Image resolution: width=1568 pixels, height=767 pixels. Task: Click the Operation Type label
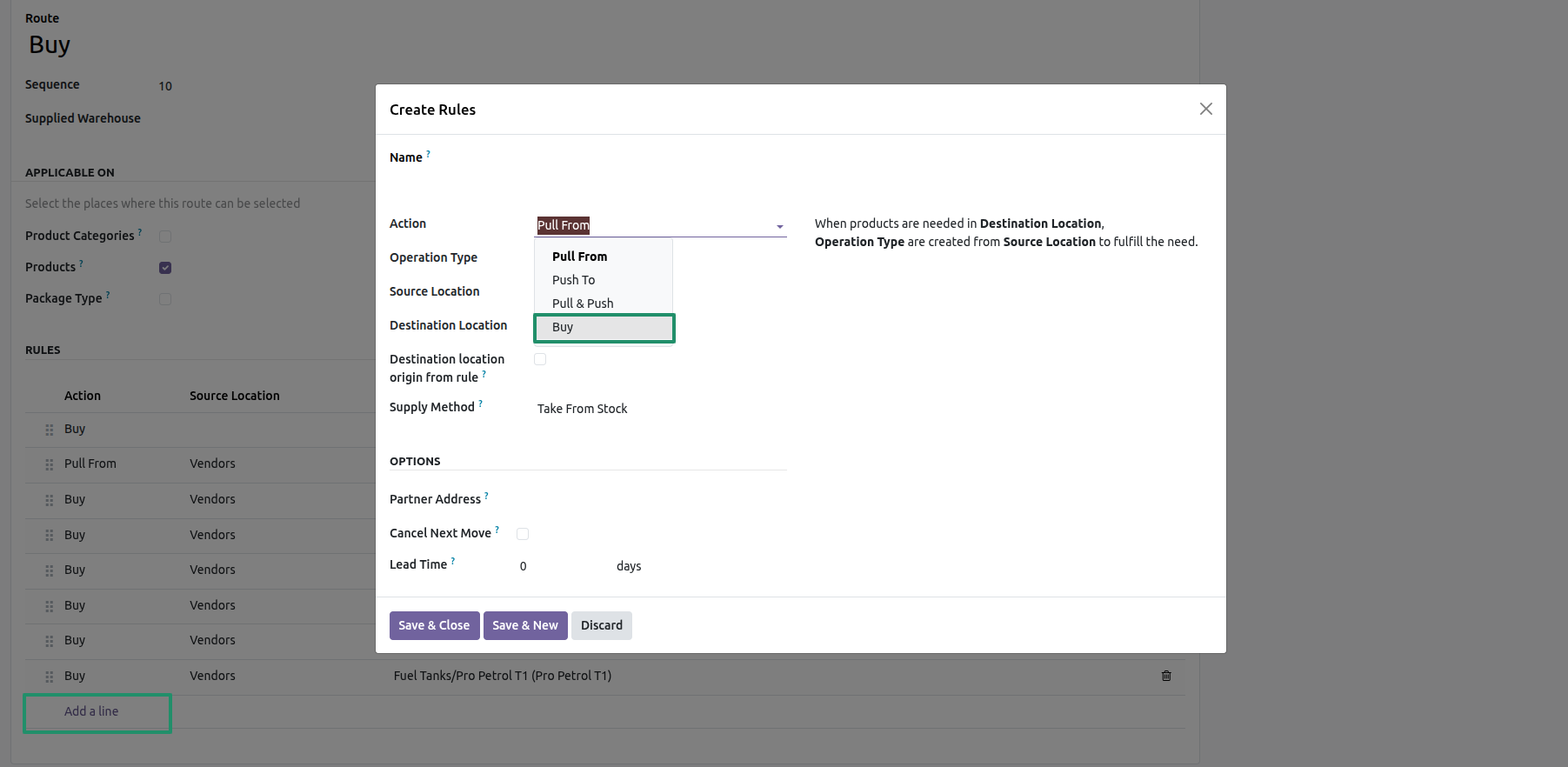[433, 257]
